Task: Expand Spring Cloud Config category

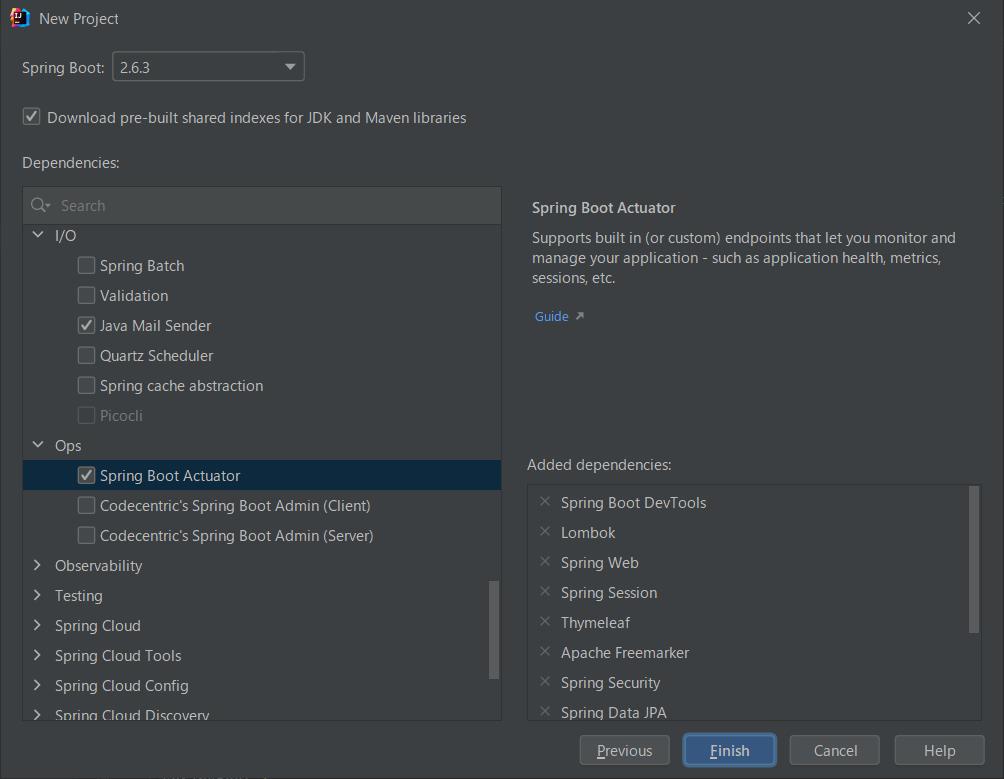Action: click(x=37, y=686)
